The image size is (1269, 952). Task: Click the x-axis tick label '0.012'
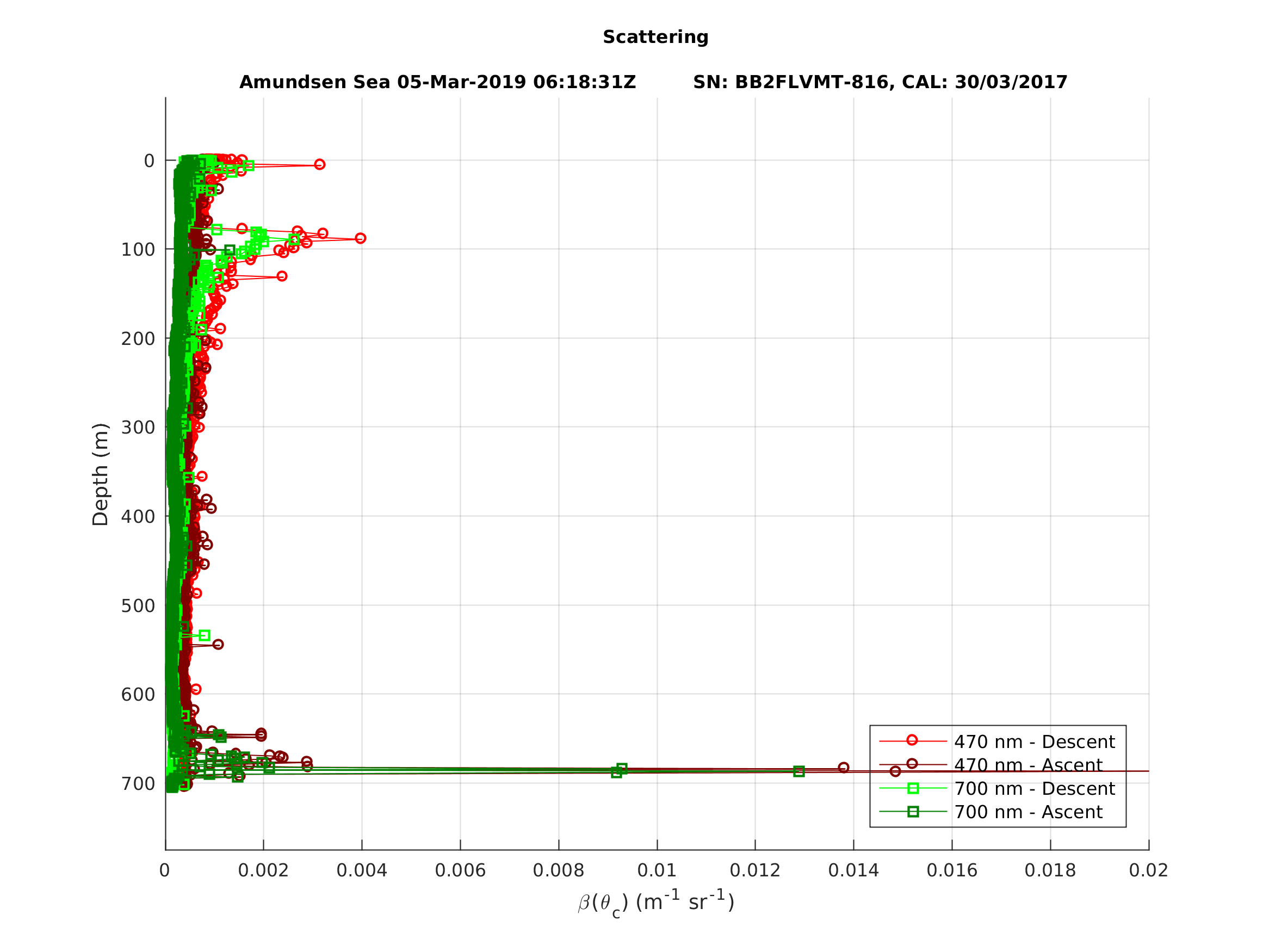[x=755, y=870]
